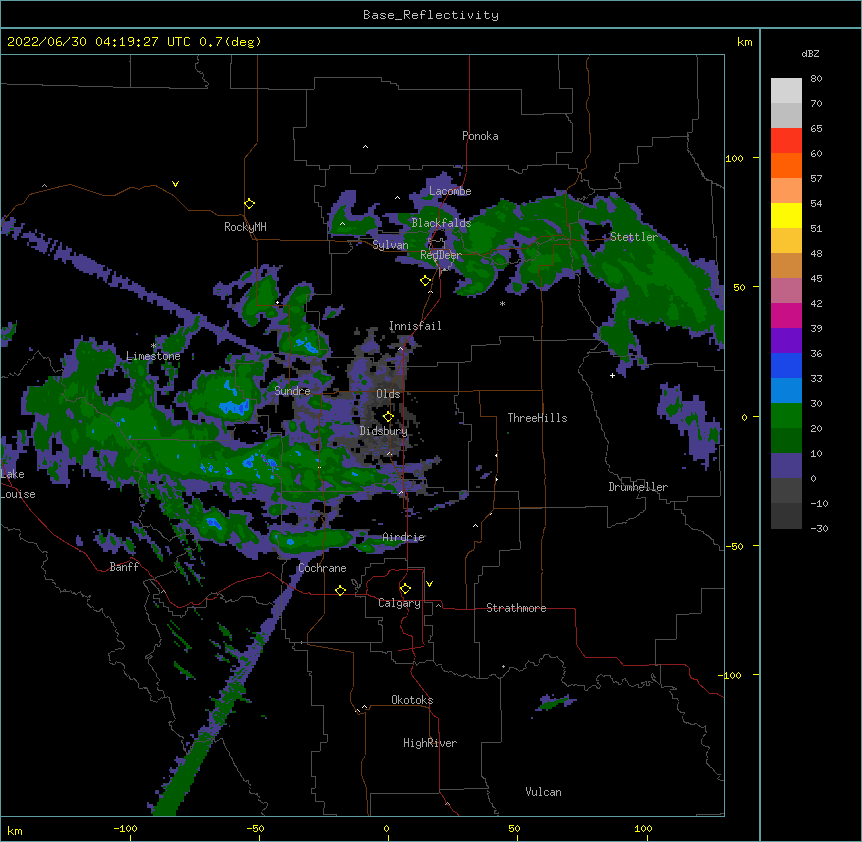
Task: Click the km label at bottom left
Action: [15, 830]
